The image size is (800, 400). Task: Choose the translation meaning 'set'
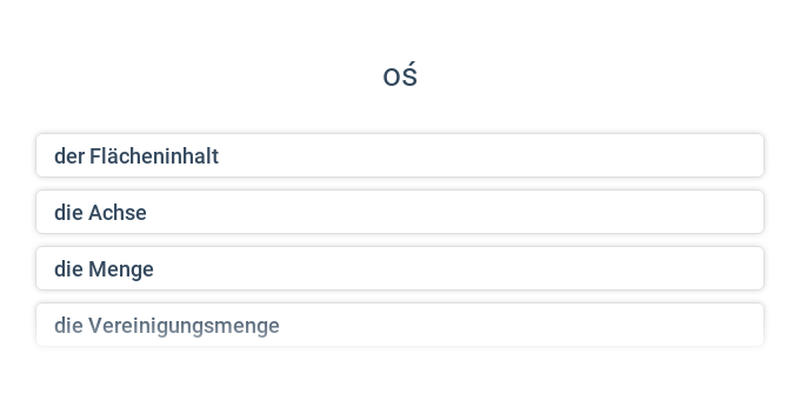[400, 269]
